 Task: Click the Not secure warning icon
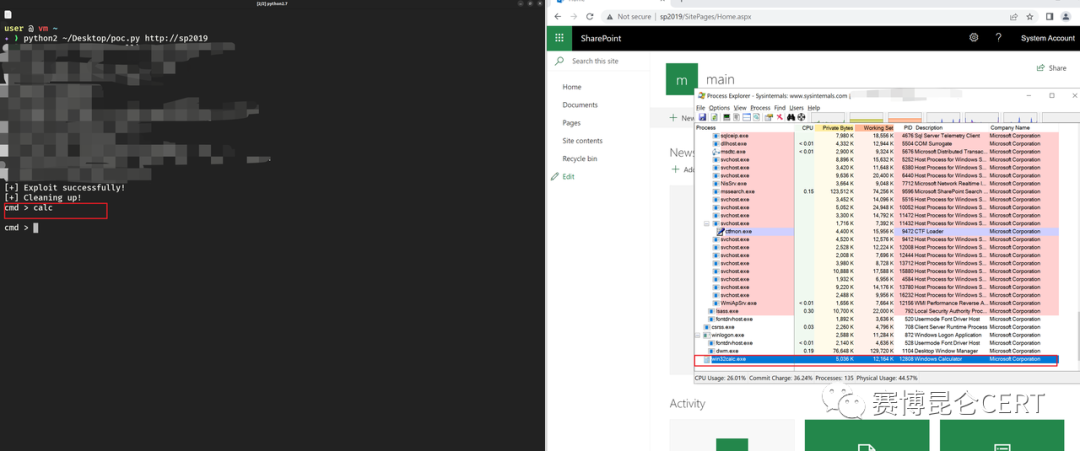(x=610, y=17)
